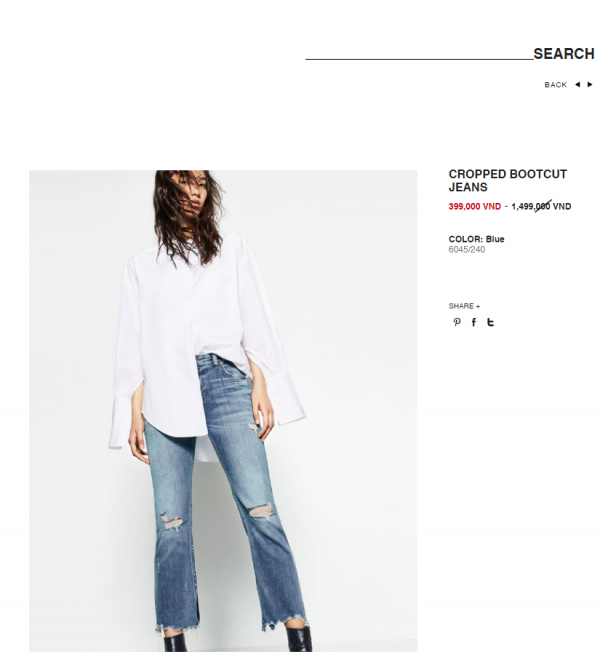This screenshot has width=600, height=665.
Task: Click the SEARCH button
Action: tap(564, 54)
